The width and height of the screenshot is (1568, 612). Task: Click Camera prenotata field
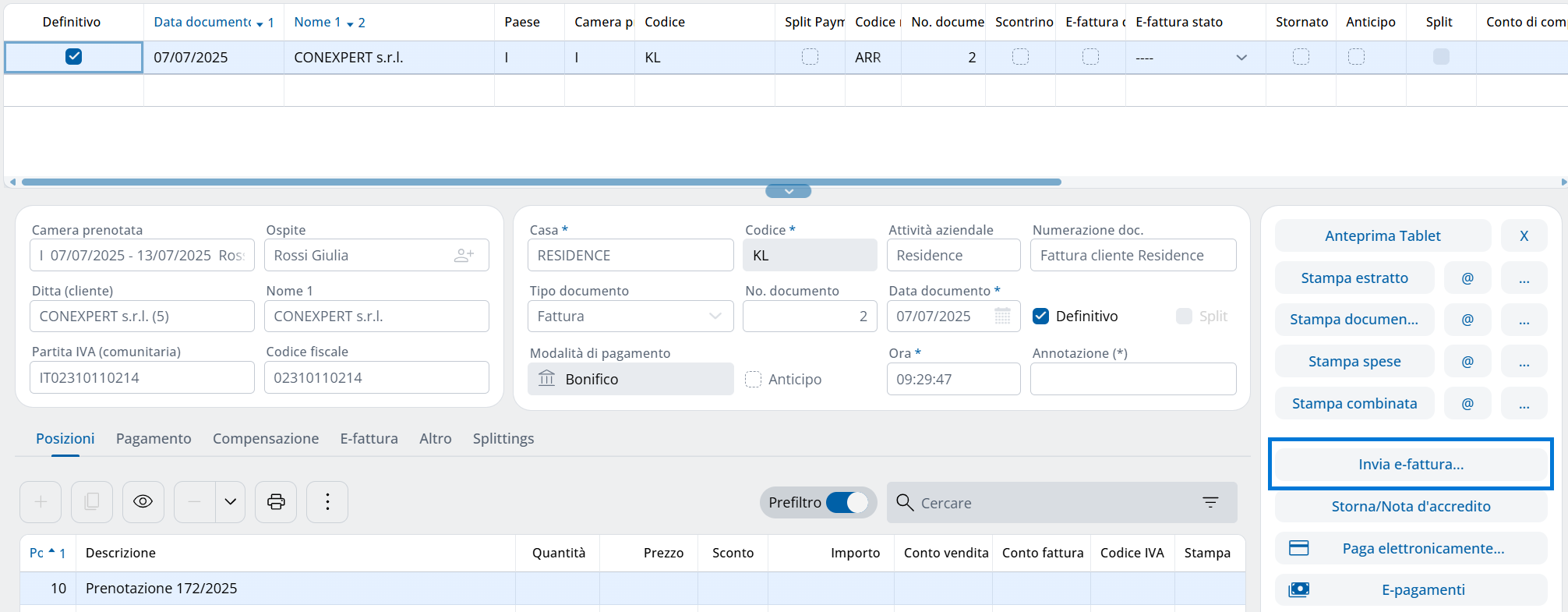(142, 255)
